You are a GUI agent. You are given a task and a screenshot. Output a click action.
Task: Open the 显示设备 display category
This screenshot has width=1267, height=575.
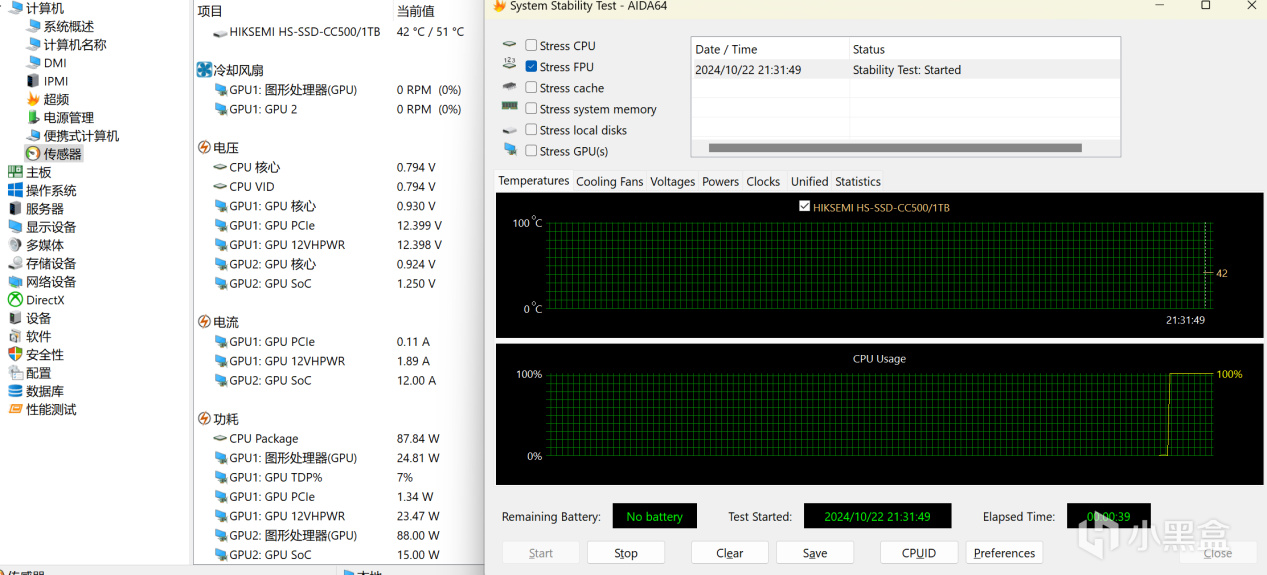pyautogui.click(x=51, y=226)
